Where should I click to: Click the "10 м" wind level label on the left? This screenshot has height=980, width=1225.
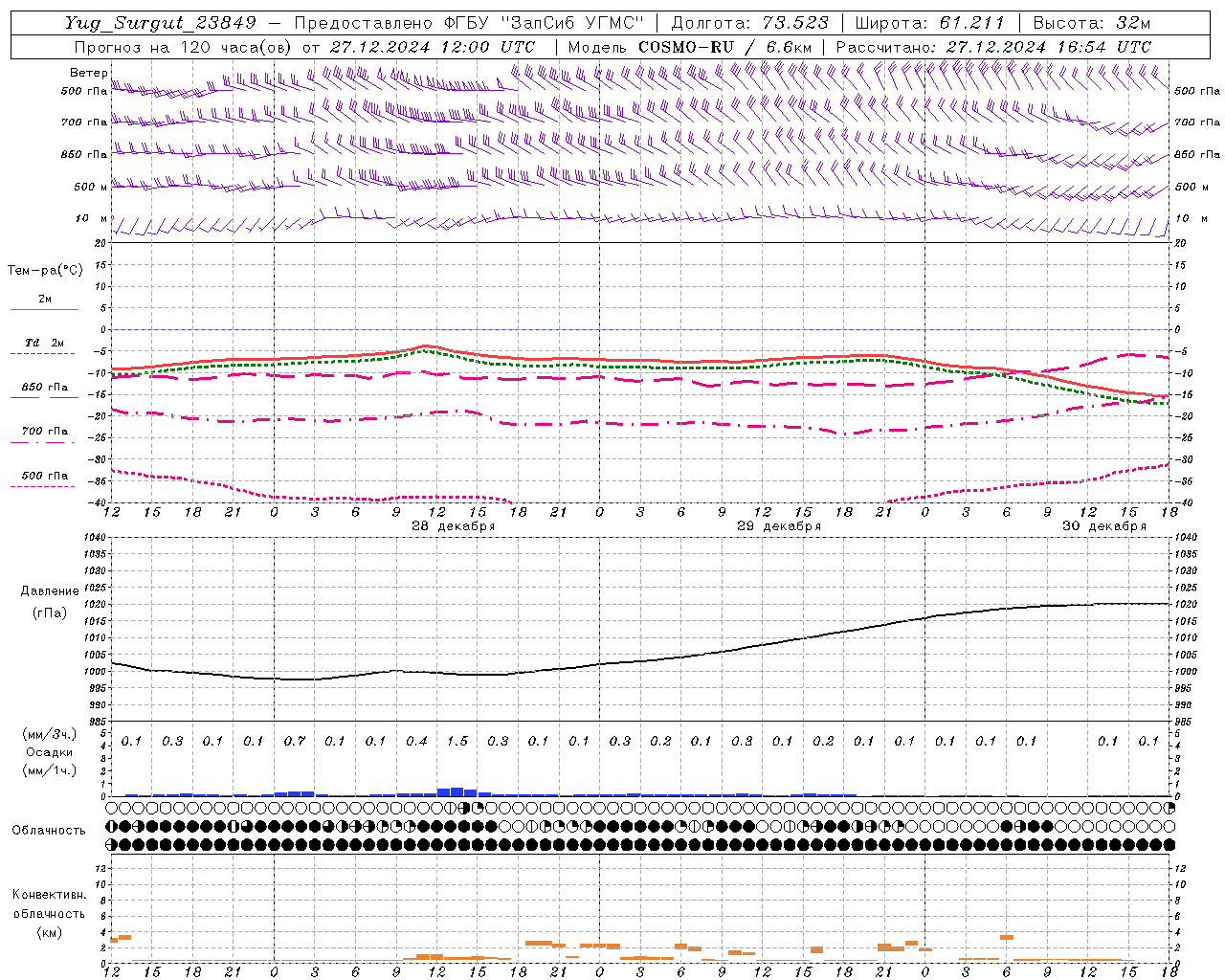(x=92, y=219)
